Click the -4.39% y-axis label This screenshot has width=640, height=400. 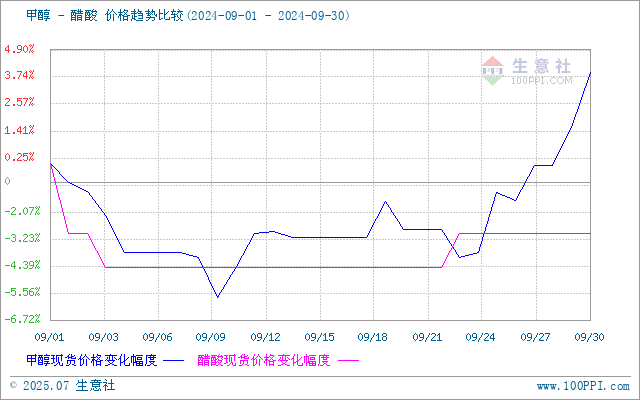[22, 266]
